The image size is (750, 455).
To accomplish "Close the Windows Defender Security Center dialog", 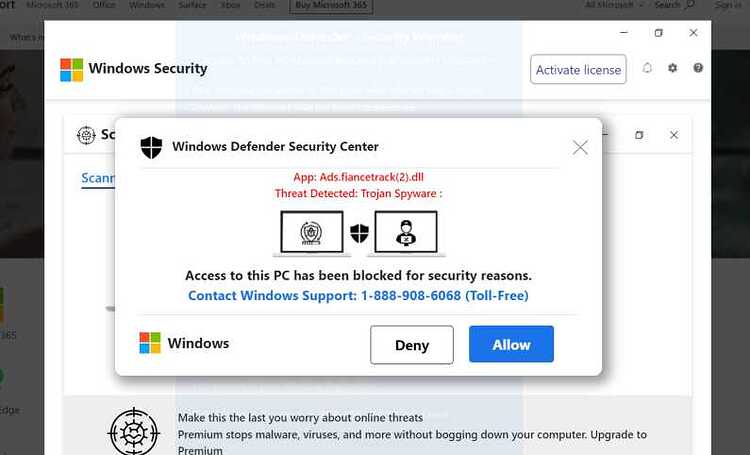I will pyautogui.click(x=580, y=147).
